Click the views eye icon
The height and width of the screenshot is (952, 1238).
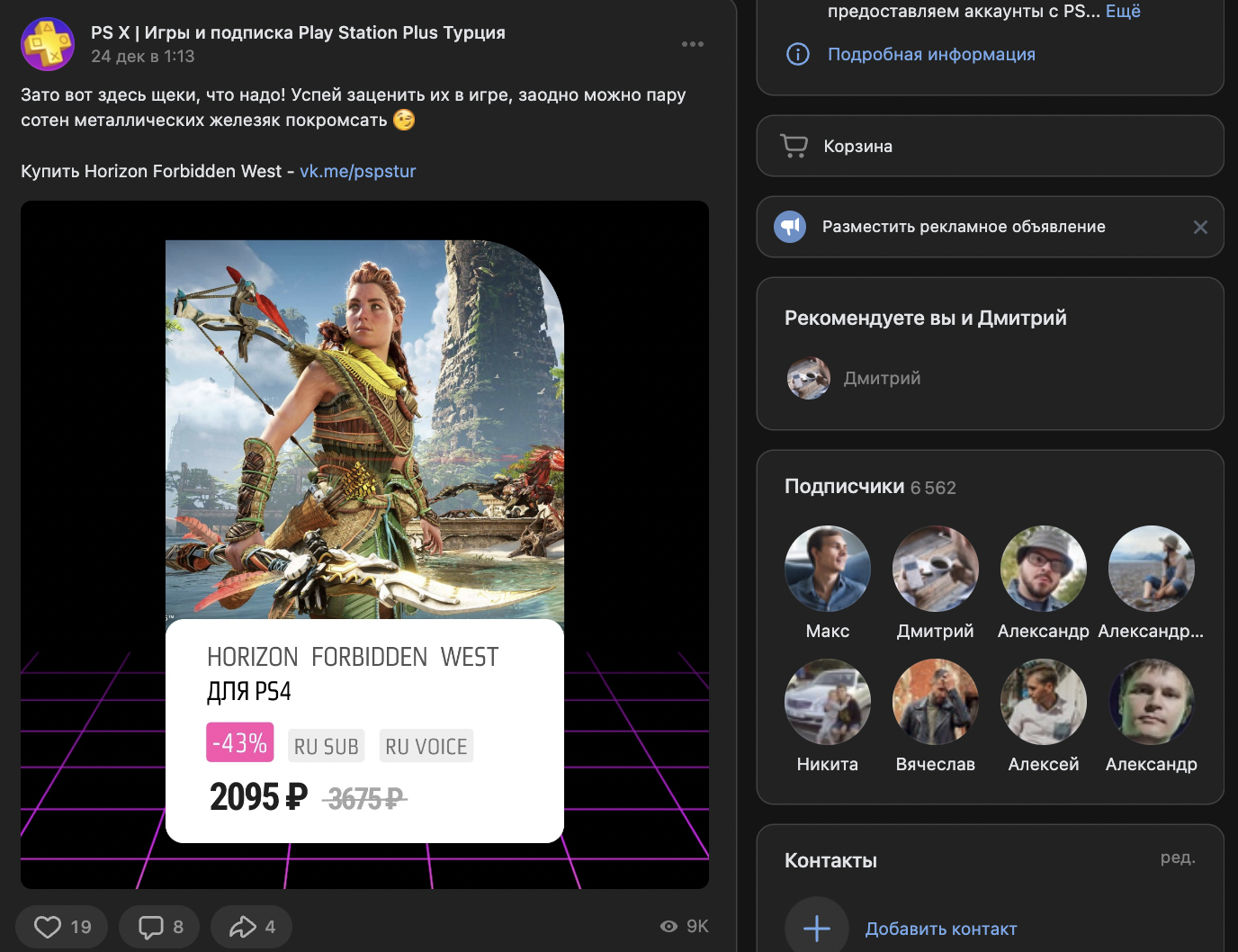click(x=668, y=926)
